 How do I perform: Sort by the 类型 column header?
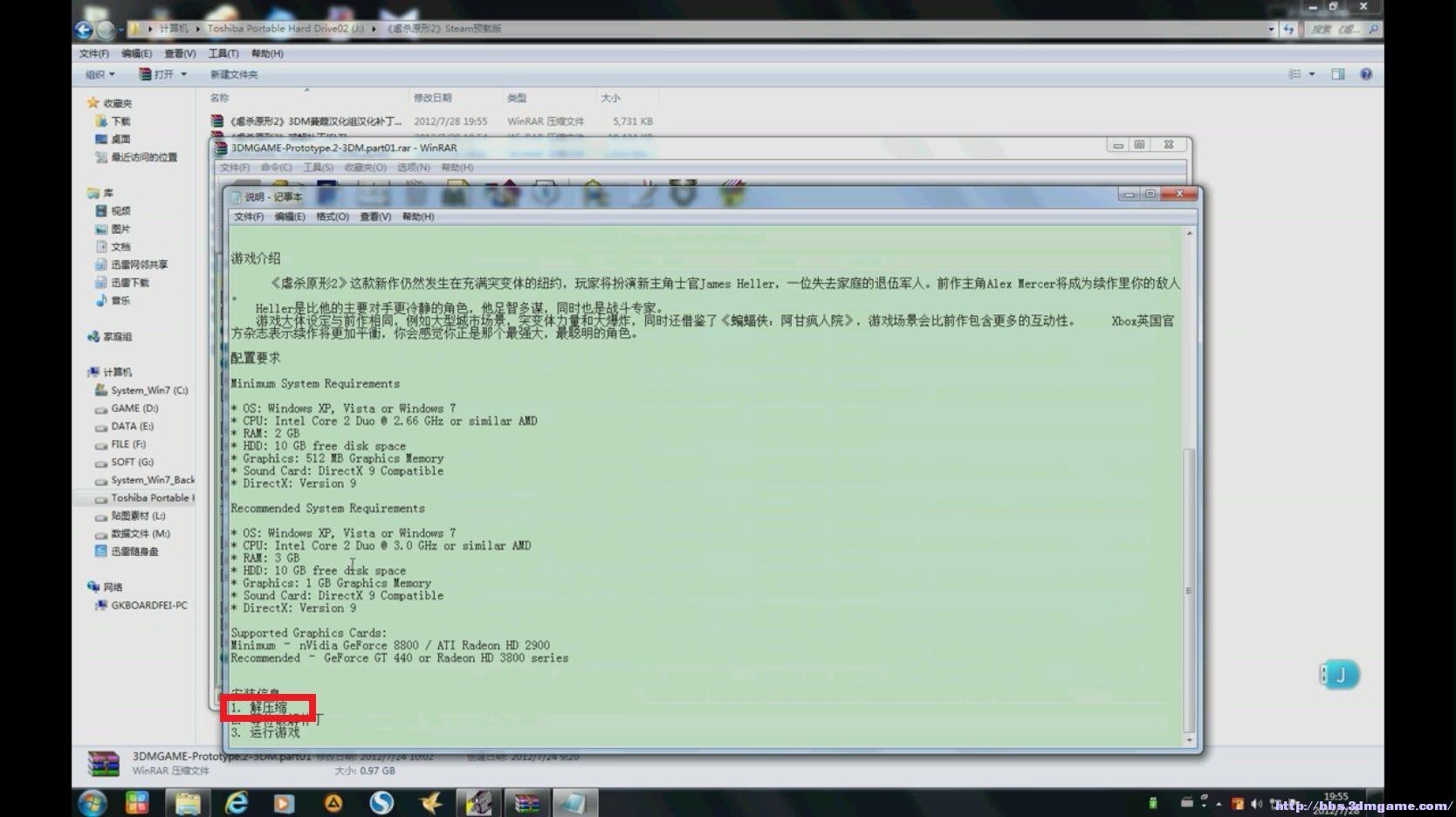coord(517,98)
